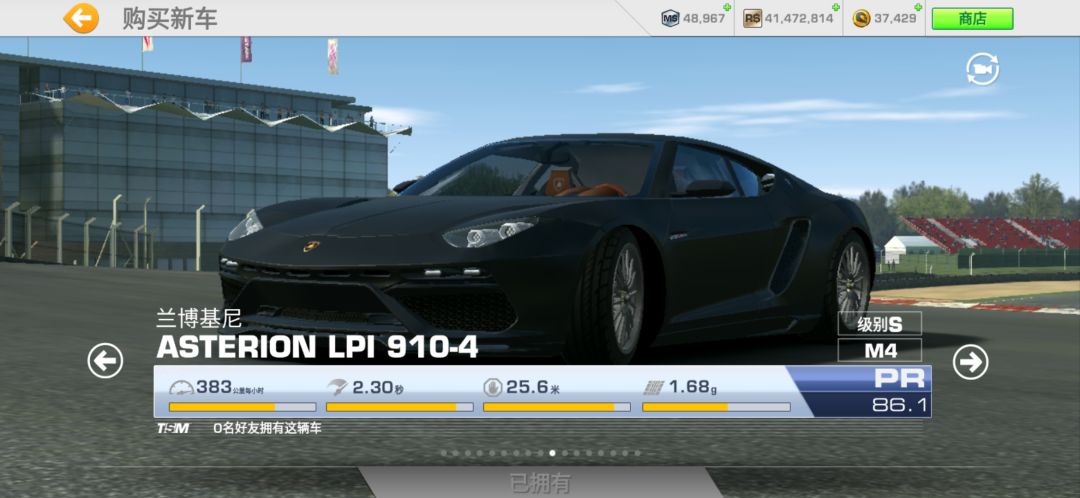Image resolution: width=1080 pixels, height=498 pixels.
Task: Click the braking yellow stat bar
Action: 557,407
